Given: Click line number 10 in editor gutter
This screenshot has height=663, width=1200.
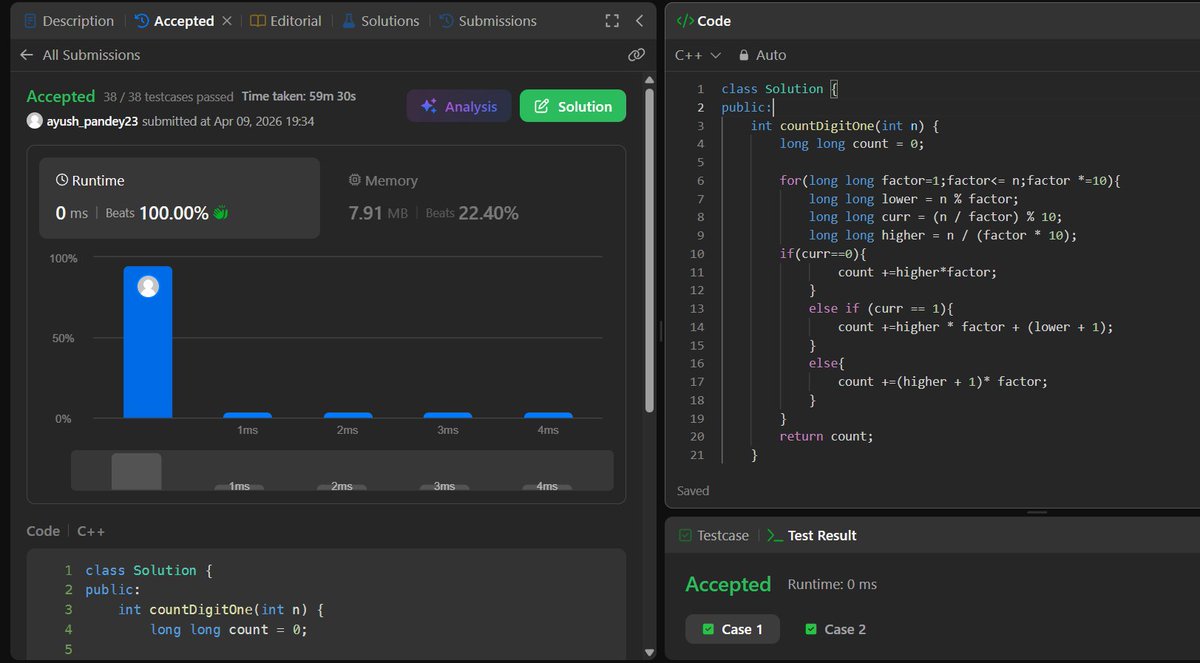Looking at the screenshot, I should pyautogui.click(x=697, y=254).
